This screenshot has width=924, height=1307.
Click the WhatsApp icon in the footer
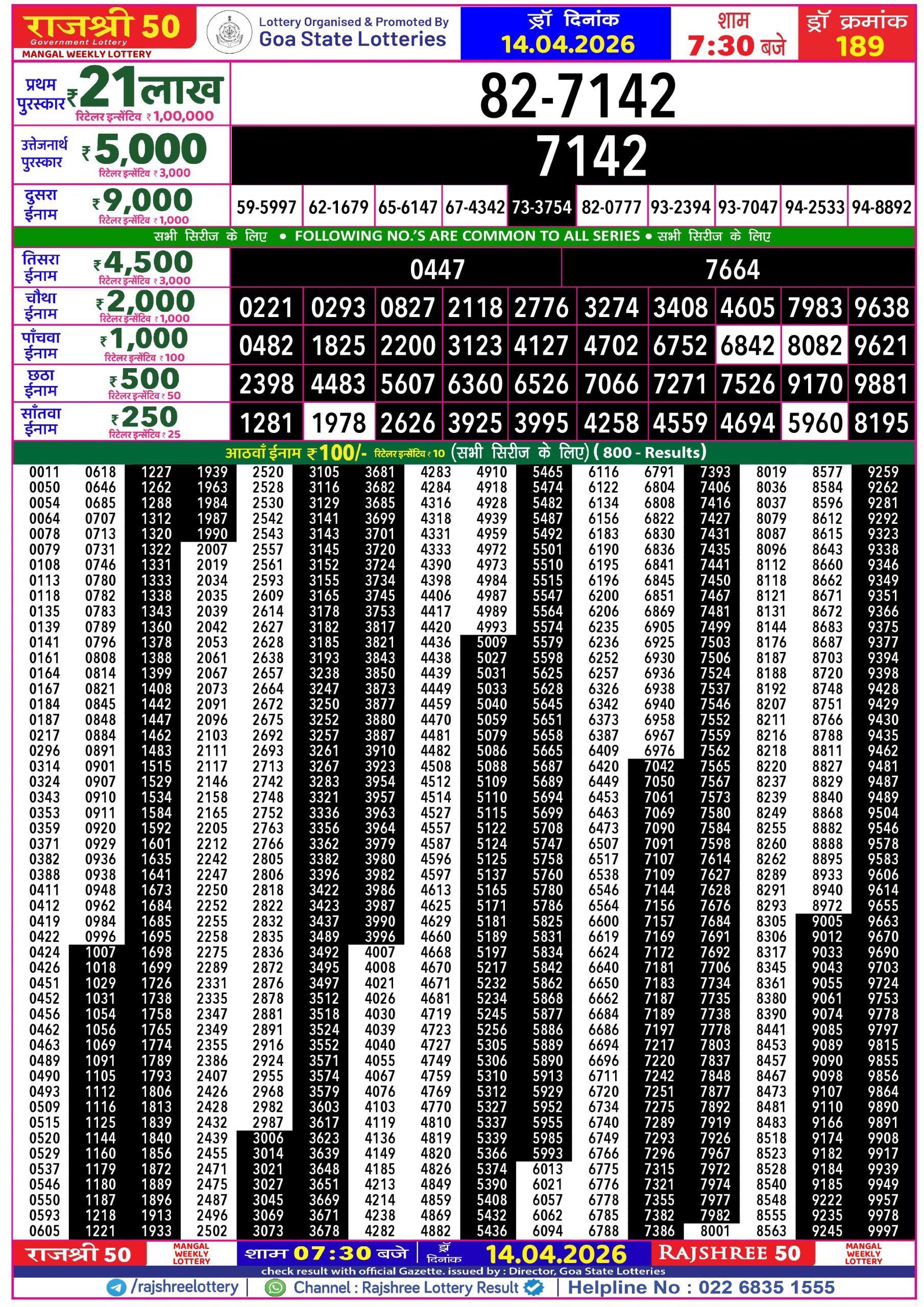coord(276,1288)
